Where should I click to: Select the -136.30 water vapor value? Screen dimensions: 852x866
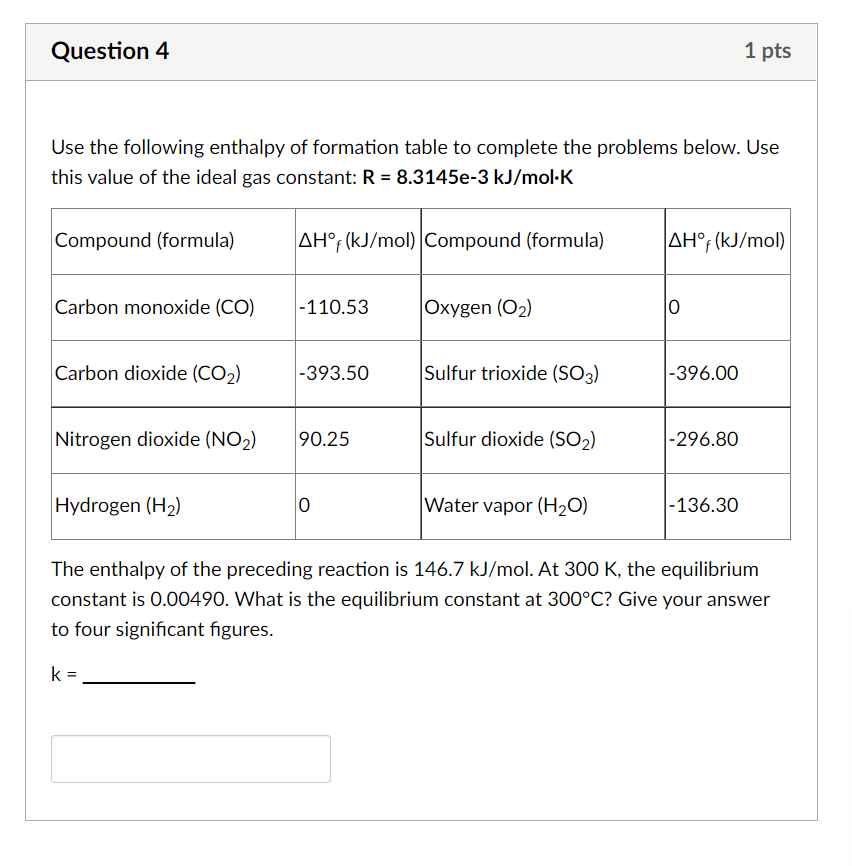click(x=704, y=506)
